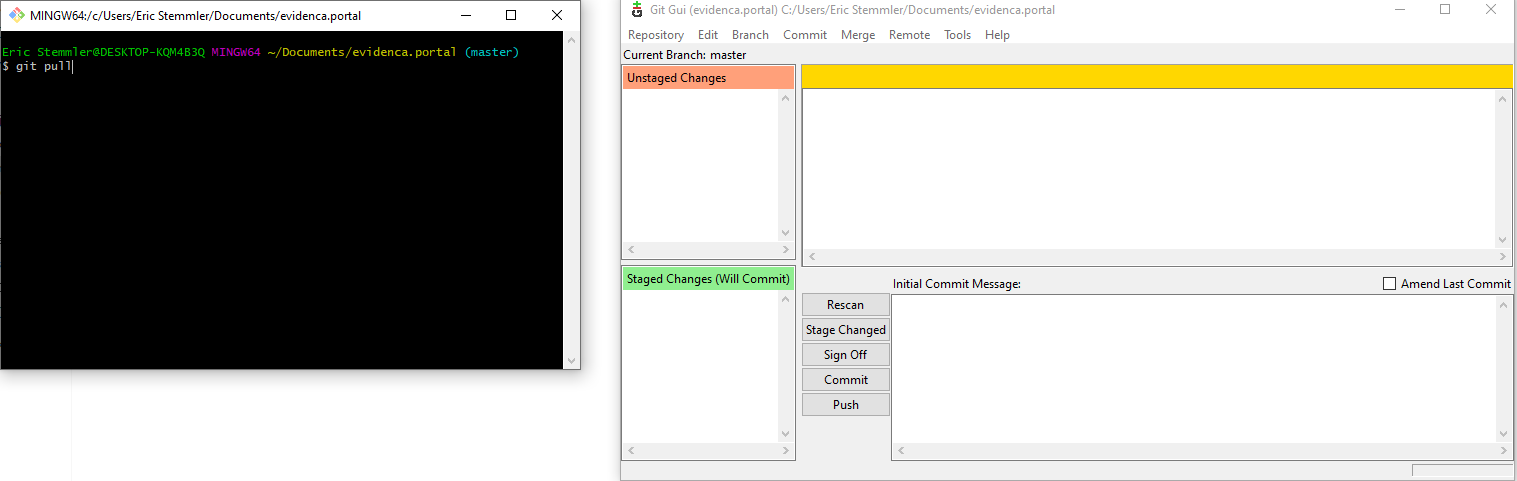Click into the Initial Commit Message text area
The image size is (1517, 481).
[x=1194, y=370]
